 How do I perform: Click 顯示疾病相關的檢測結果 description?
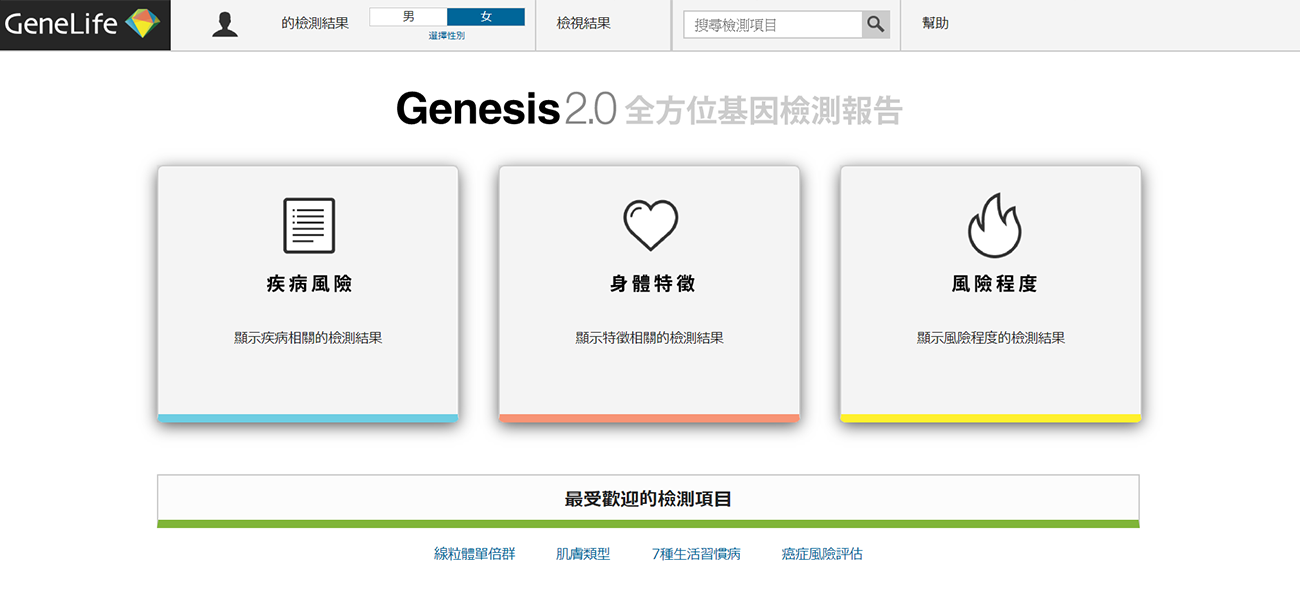[308, 338]
